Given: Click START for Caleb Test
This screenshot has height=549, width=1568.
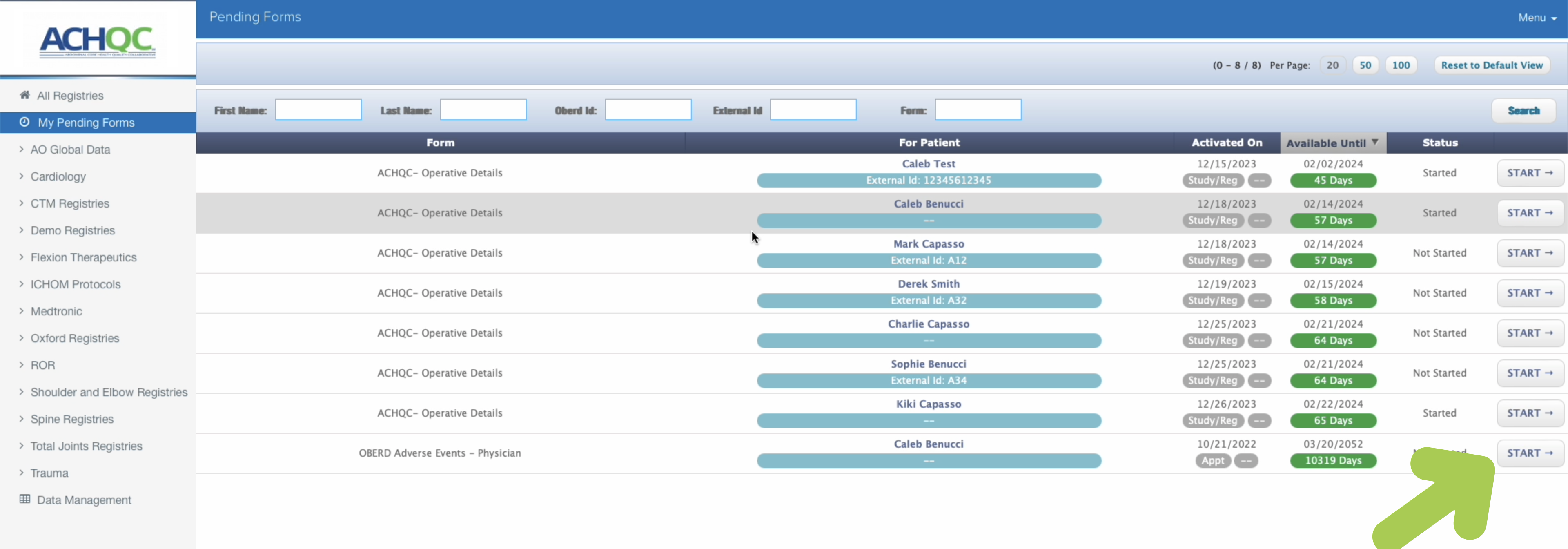Looking at the screenshot, I should click(1530, 173).
